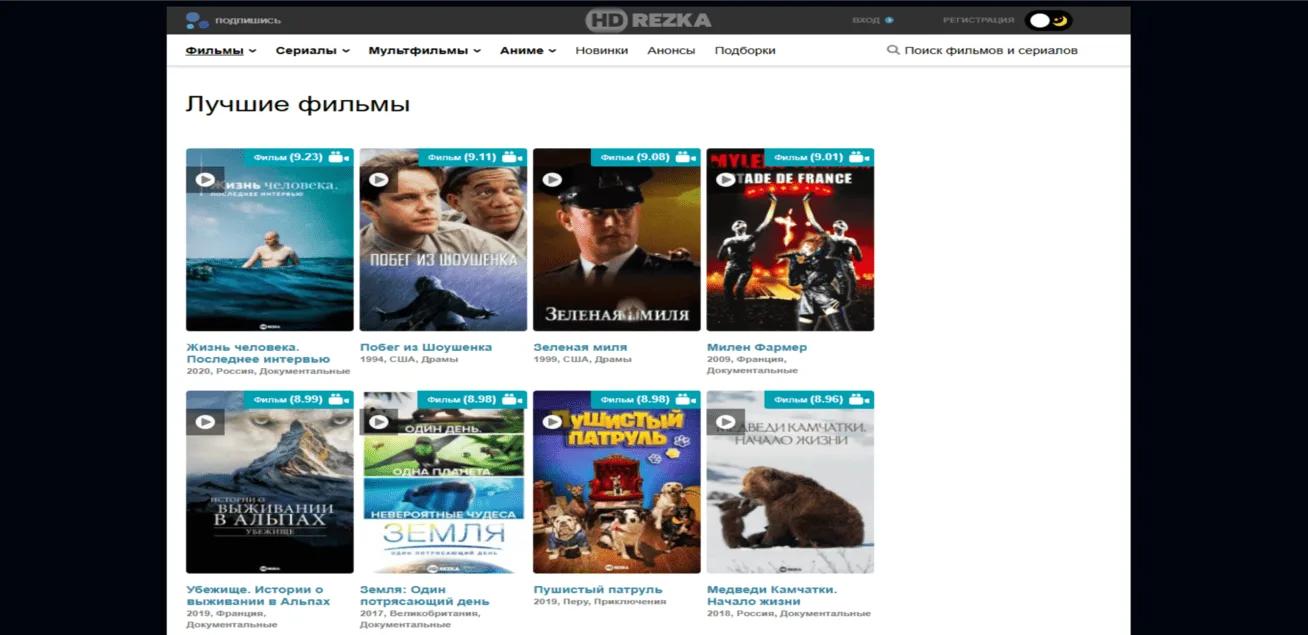Click the search magnifier icon

click(x=893, y=50)
